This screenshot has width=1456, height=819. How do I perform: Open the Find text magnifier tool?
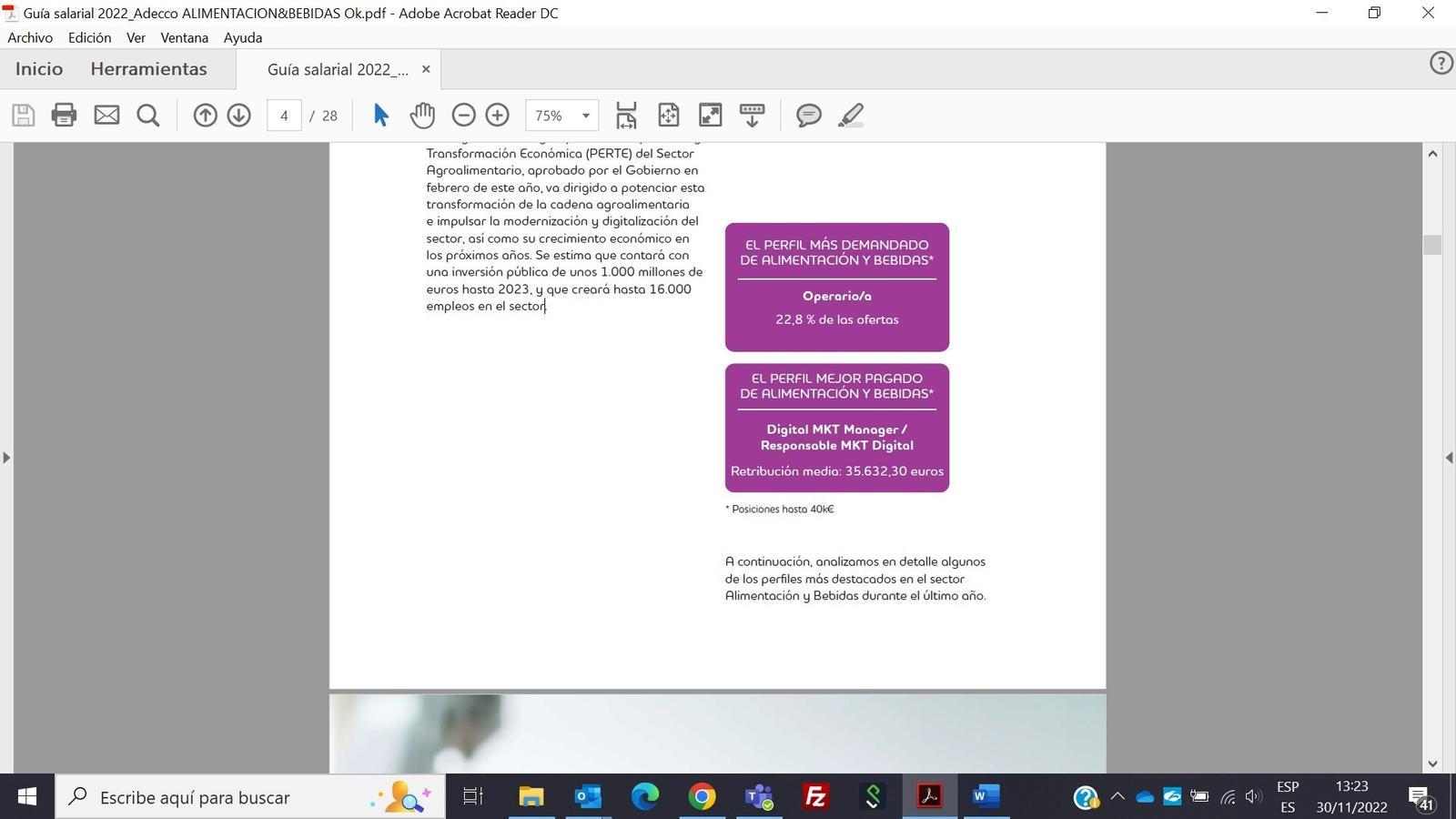pos(148,116)
